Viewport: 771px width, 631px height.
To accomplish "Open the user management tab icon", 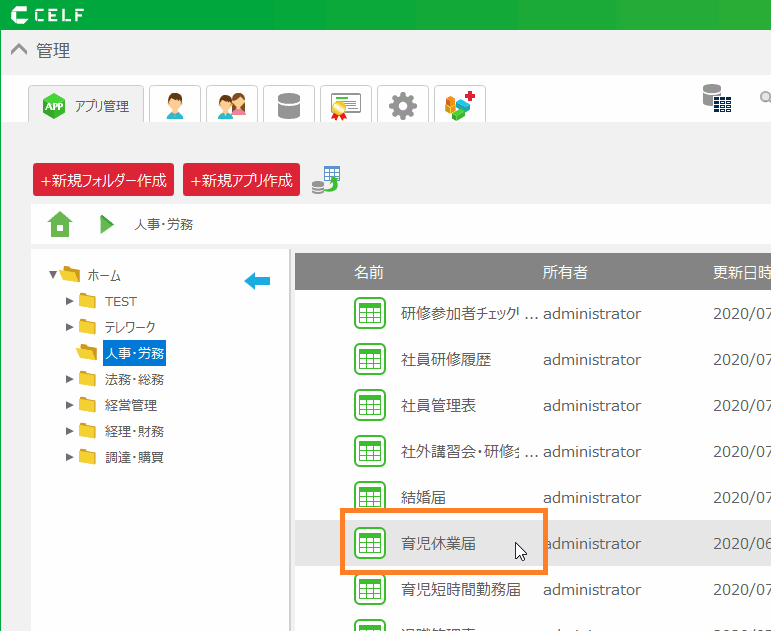I will pyautogui.click(x=175, y=105).
